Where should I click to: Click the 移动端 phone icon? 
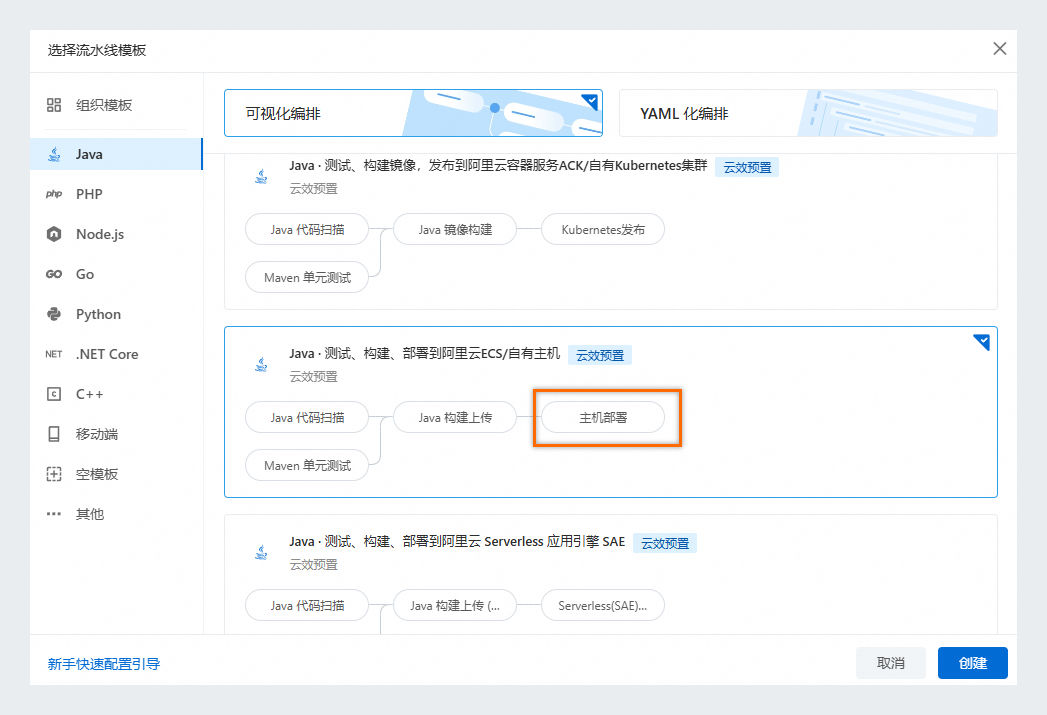pos(54,434)
